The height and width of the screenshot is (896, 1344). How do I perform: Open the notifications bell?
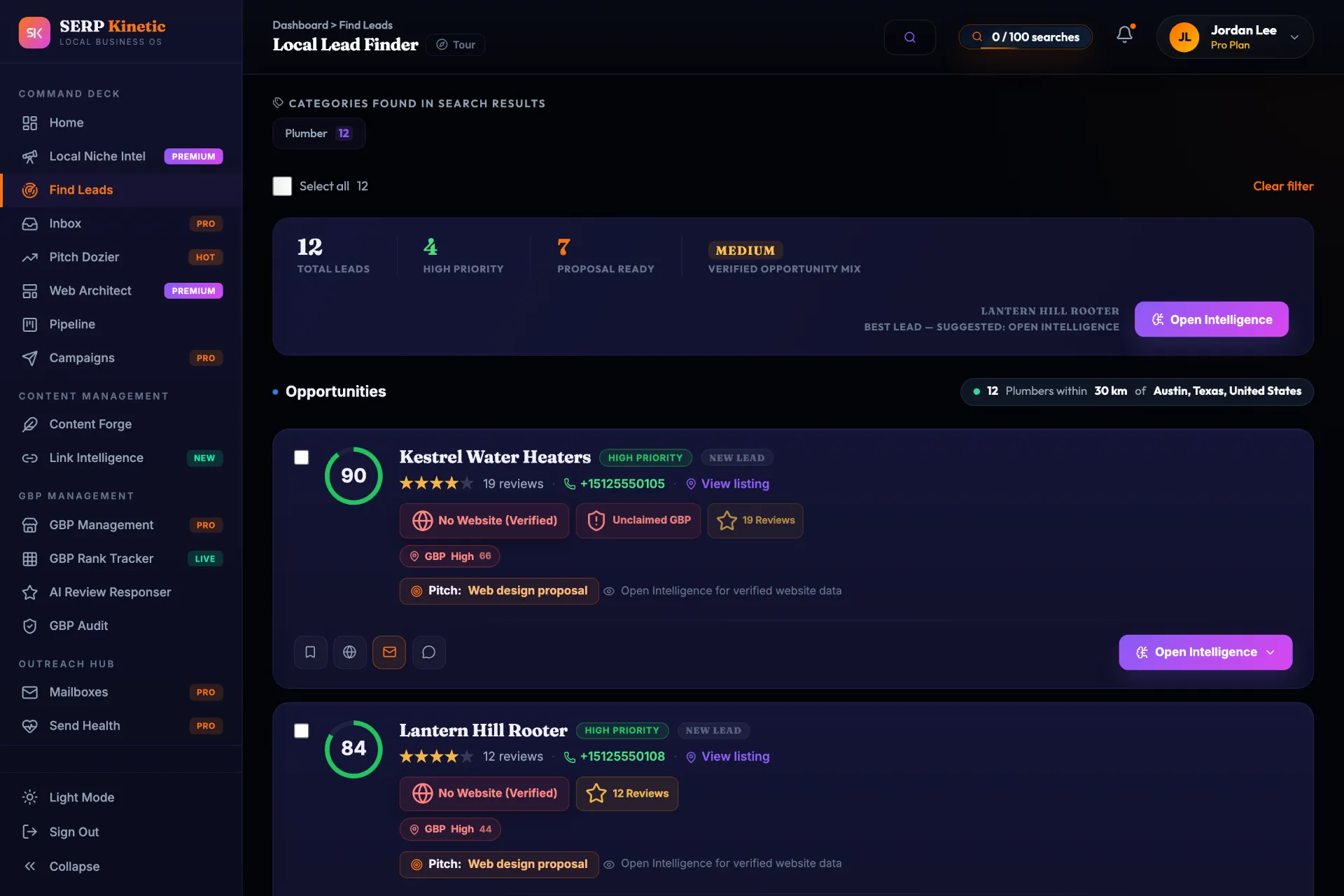click(1124, 34)
